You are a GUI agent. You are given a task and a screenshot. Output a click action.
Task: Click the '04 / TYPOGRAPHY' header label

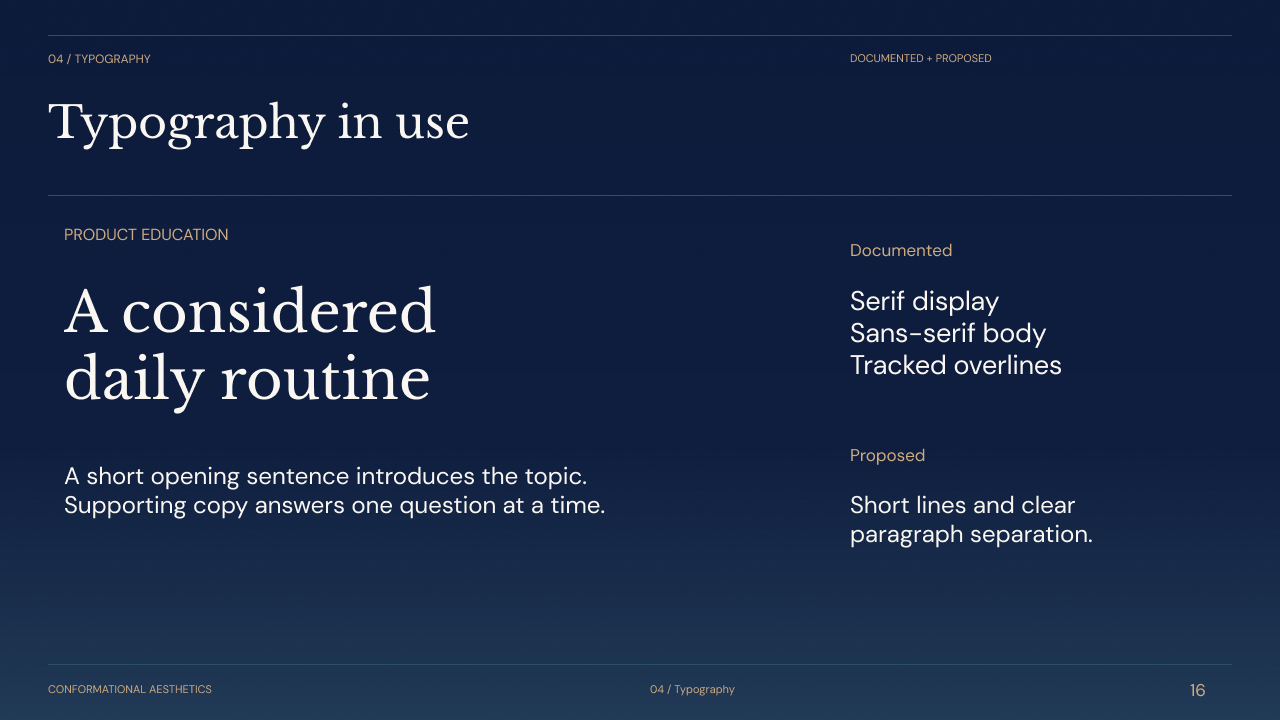pyautogui.click(x=99, y=59)
